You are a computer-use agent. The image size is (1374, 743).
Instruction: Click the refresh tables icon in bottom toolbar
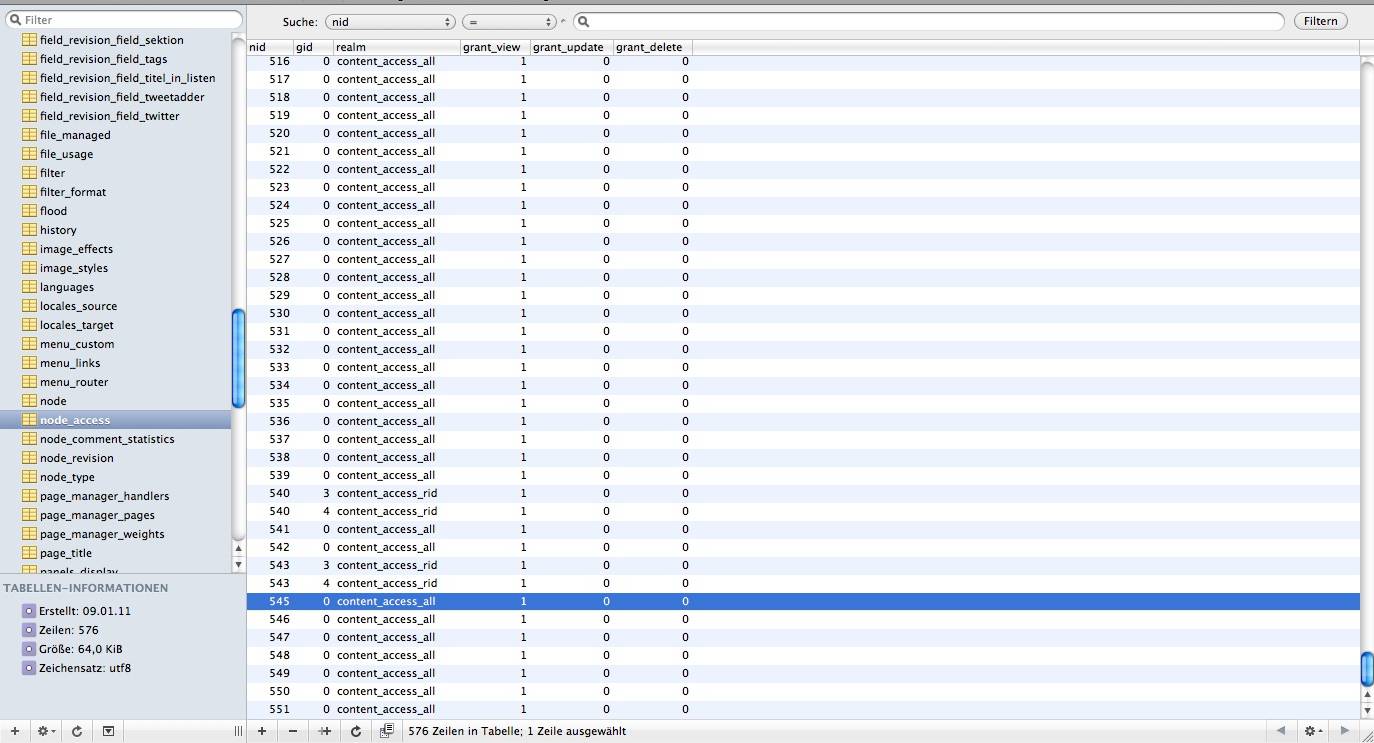[76, 731]
